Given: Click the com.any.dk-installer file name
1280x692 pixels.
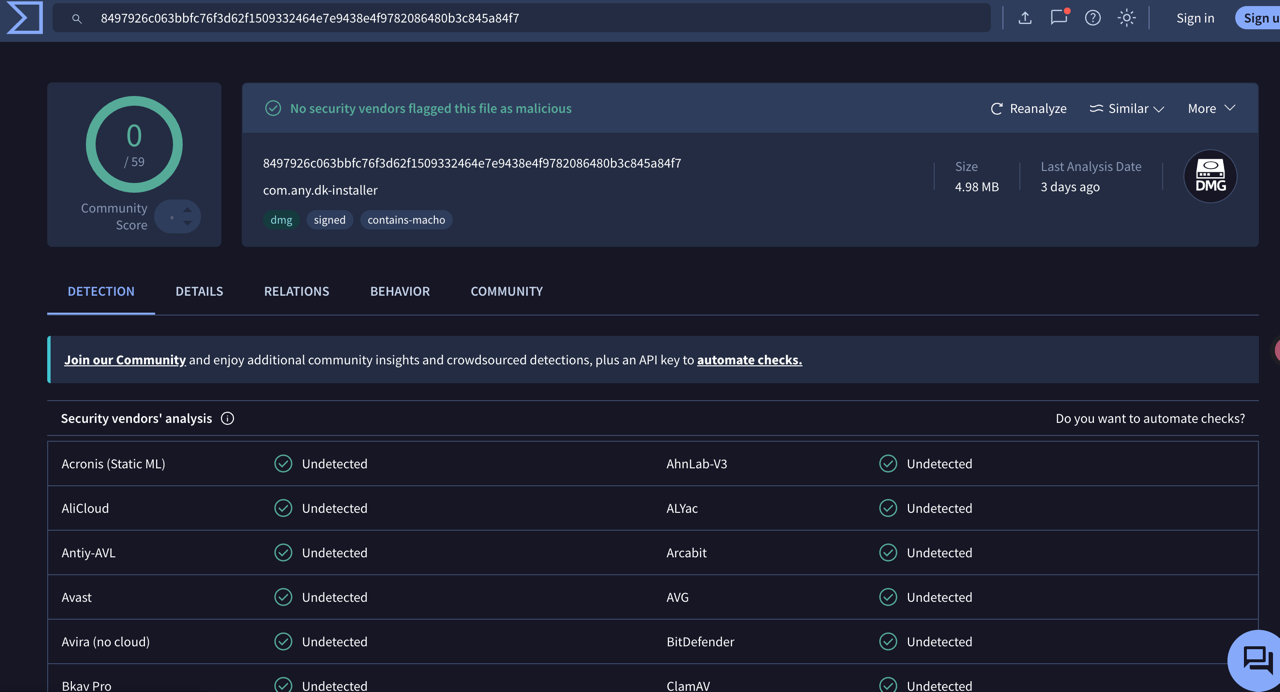Looking at the screenshot, I should point(320,190).
